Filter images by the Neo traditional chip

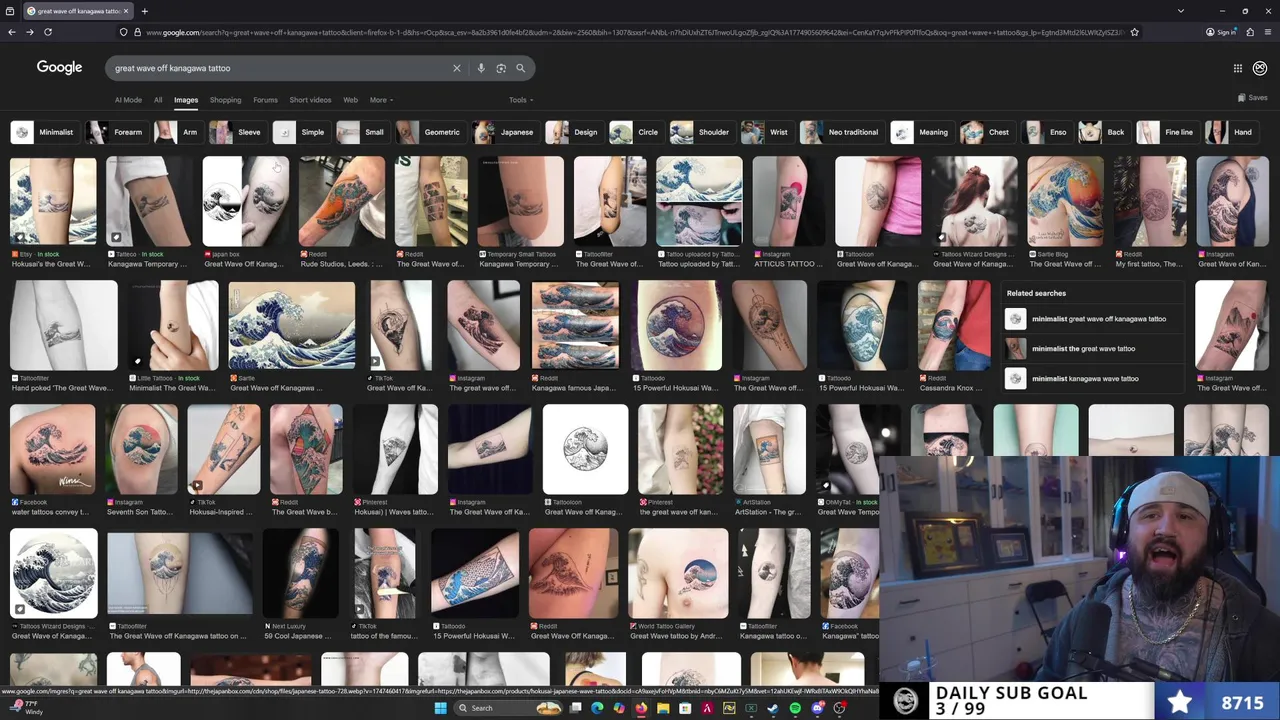[x=842, y=132]
